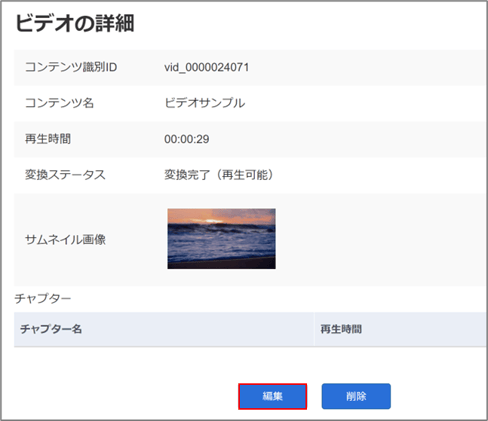Click the 削除 delete button
Viewport: 488px width, 421px height.
click(356, 396)
